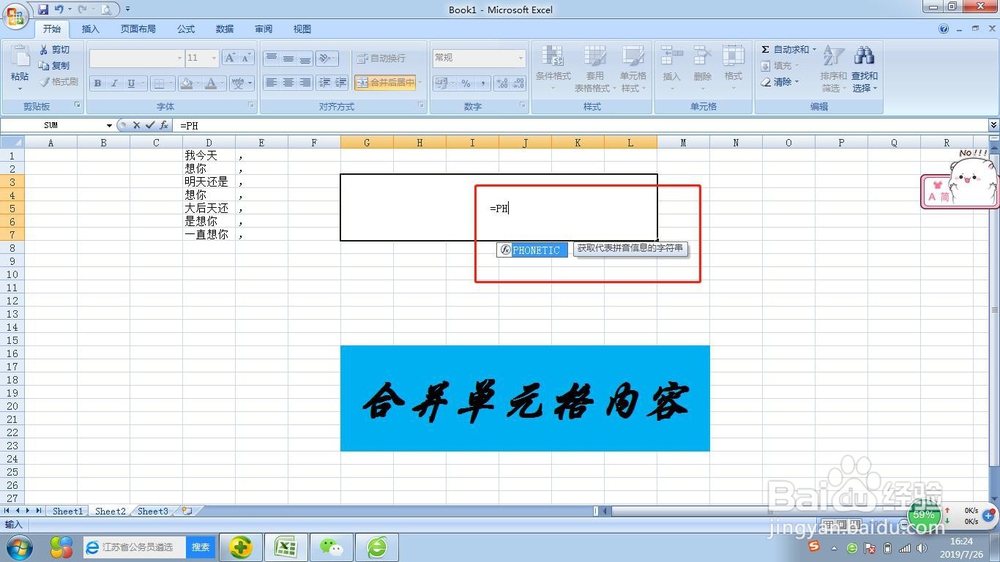Image resolution: width=1000 pixels, height=562 pixels.
Task: Click column G header
Action: 367,142
